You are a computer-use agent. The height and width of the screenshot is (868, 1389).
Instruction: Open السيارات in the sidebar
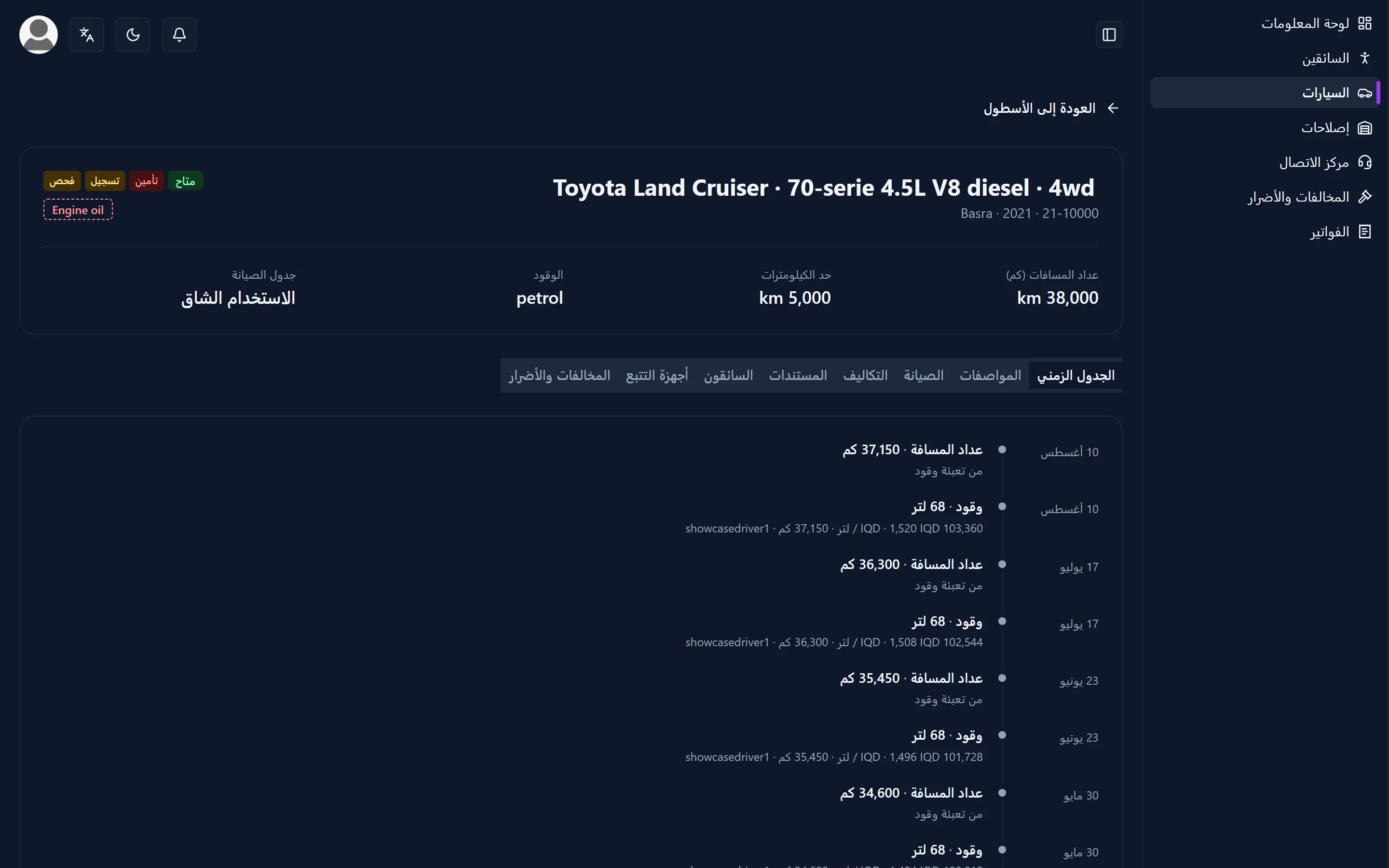1265,93
